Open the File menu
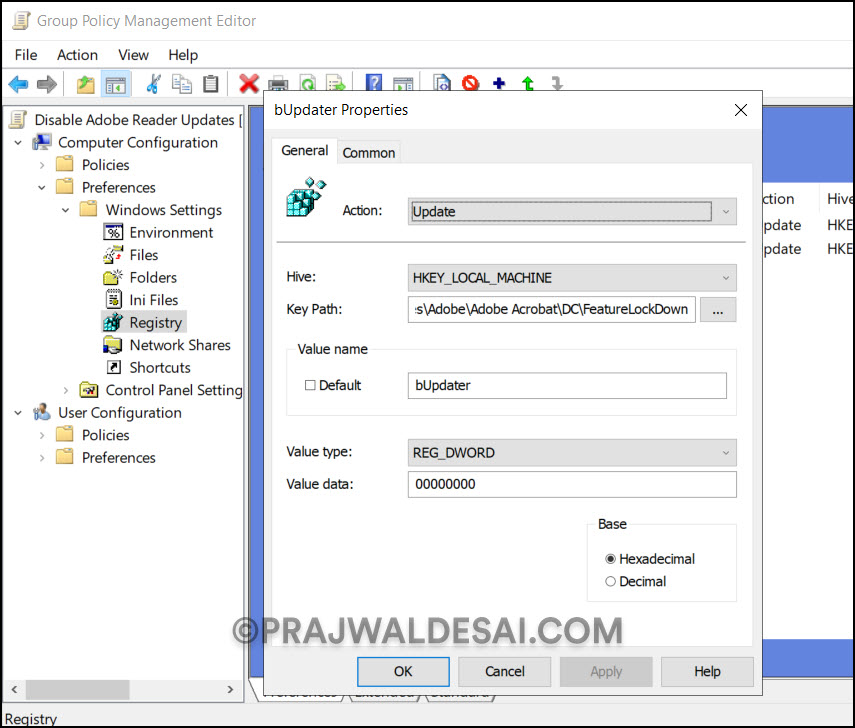Image resolution: width=855 pixels, height=728 pixels. pos(26,55)
